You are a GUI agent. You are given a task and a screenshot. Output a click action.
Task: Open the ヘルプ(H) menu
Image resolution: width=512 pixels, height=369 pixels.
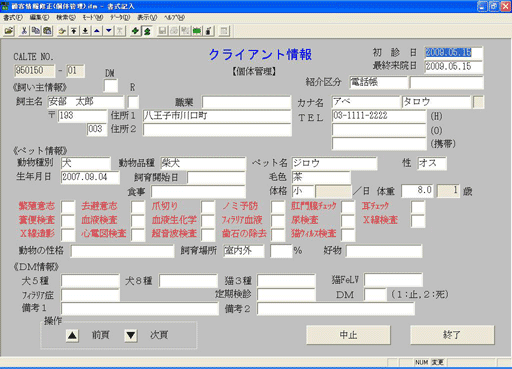(x=174, y=17)
